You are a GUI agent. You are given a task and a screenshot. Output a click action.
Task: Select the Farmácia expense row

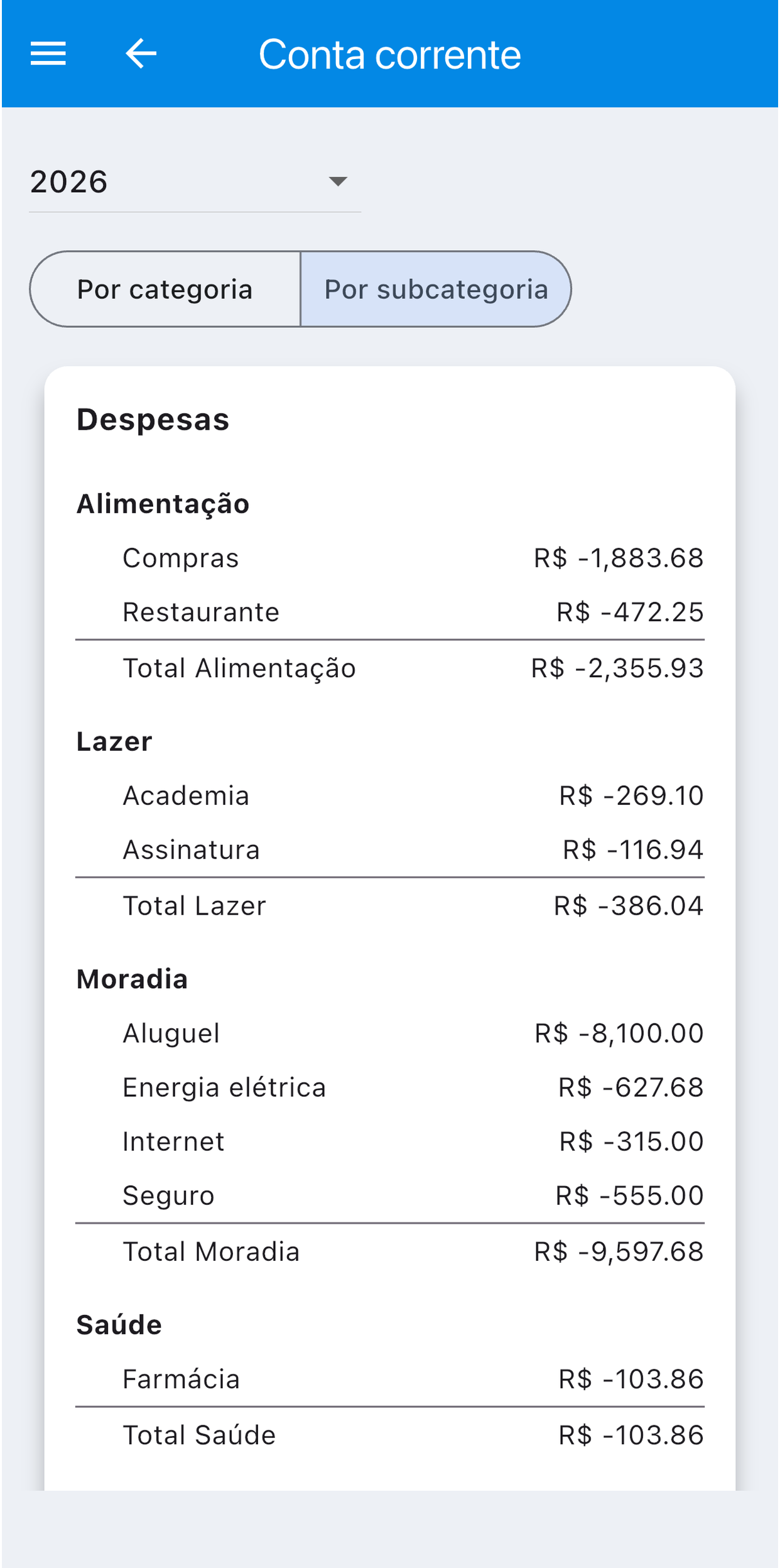coord(389,1379)
